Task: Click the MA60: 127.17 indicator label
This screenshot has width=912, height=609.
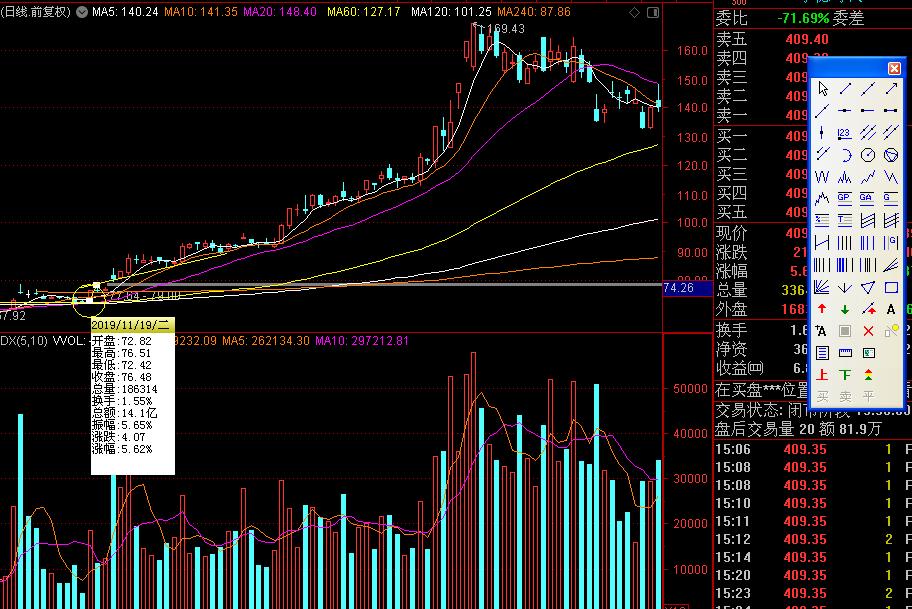Action: point(364,12)
